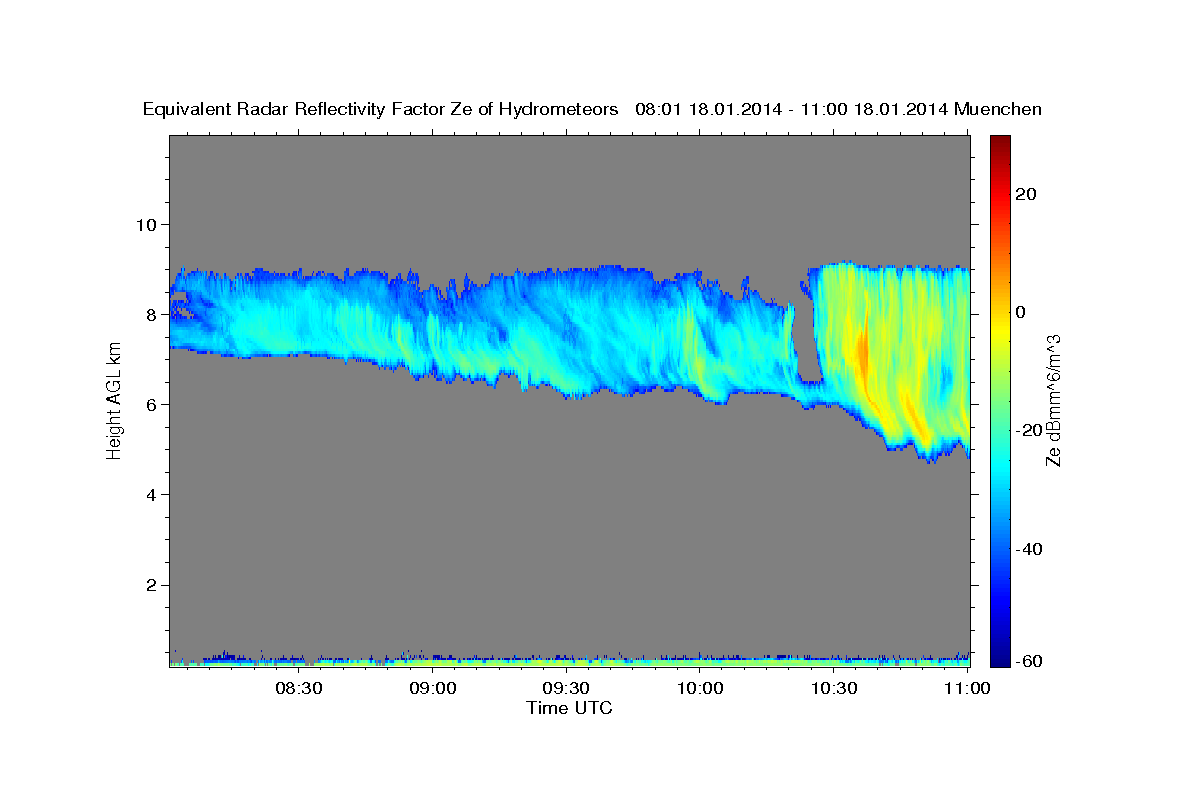The width and height of the screenshot is (1200, 800).
Task: Click the near-surface reflectivity band along the bottom
Action: [570, 661]
